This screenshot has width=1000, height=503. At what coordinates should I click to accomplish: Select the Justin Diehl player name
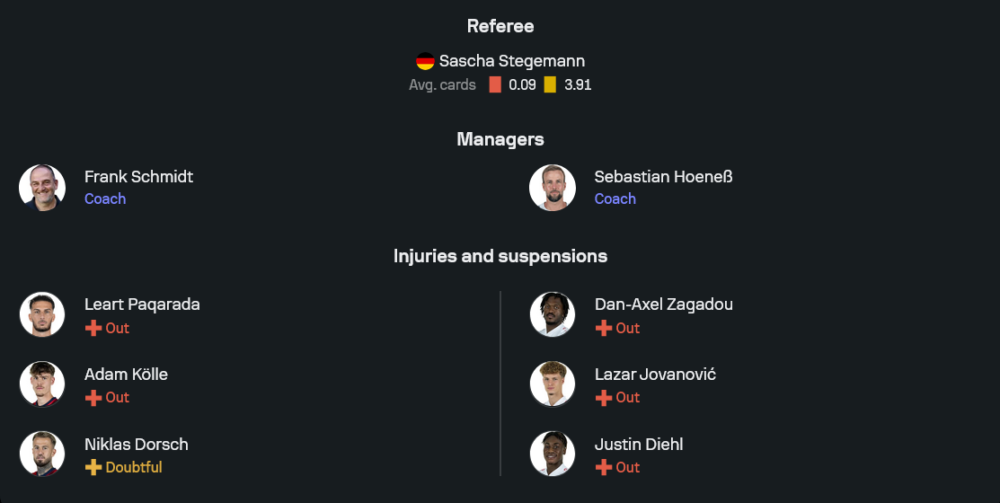click(639, 444)
